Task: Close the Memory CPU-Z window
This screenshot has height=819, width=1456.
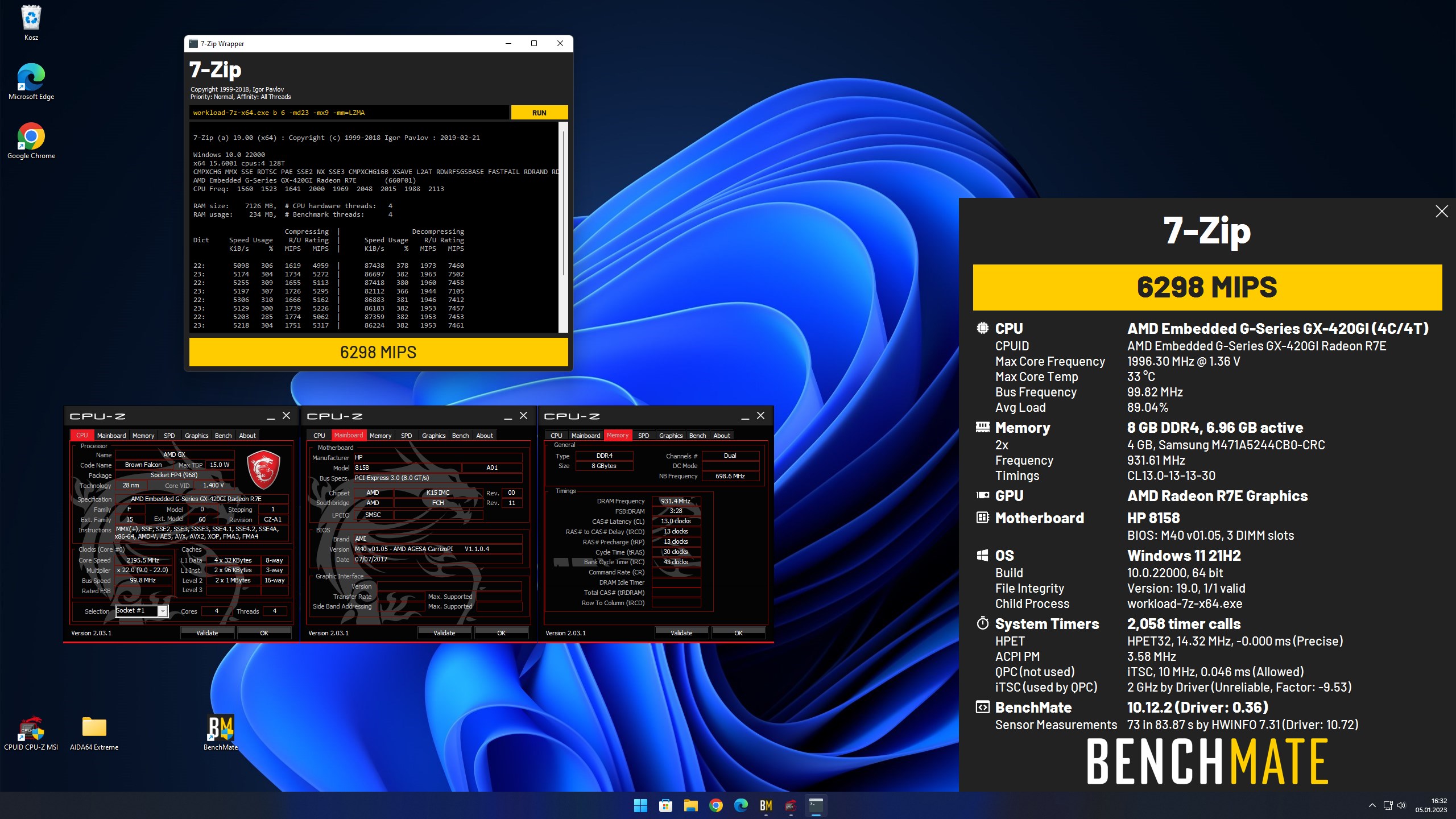Action: (760, 416)
